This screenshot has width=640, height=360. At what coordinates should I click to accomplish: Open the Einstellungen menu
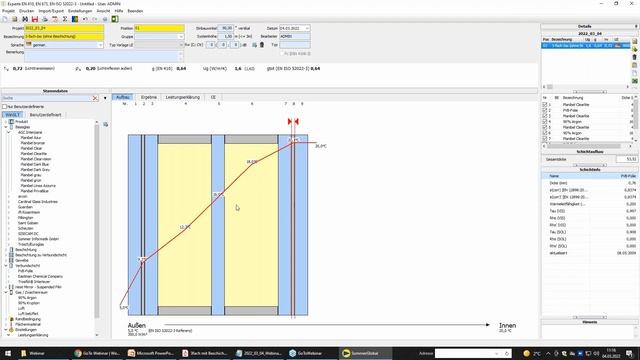tap(80, 11)
